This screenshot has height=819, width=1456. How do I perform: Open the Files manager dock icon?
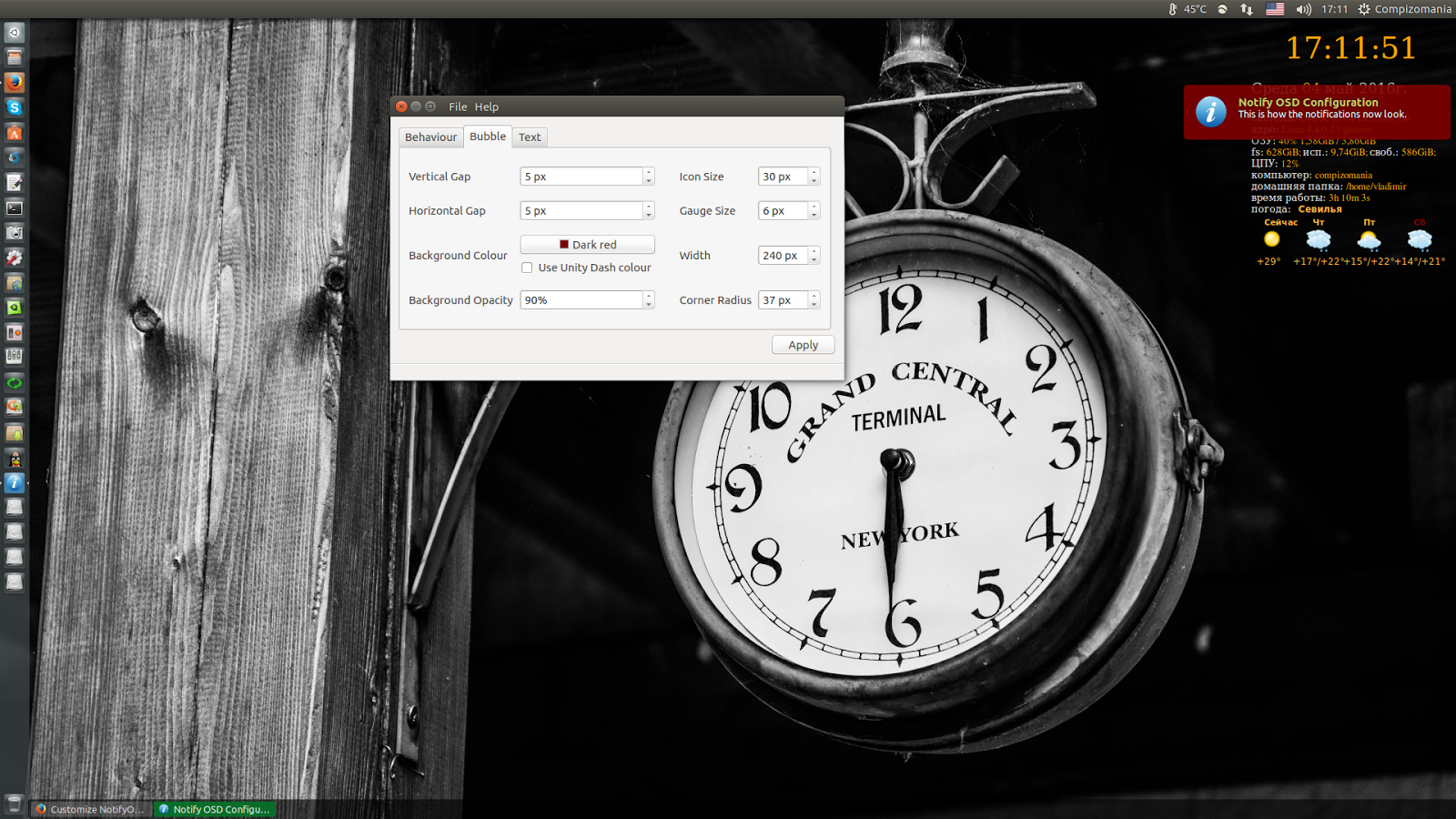(x=14, y=57)
